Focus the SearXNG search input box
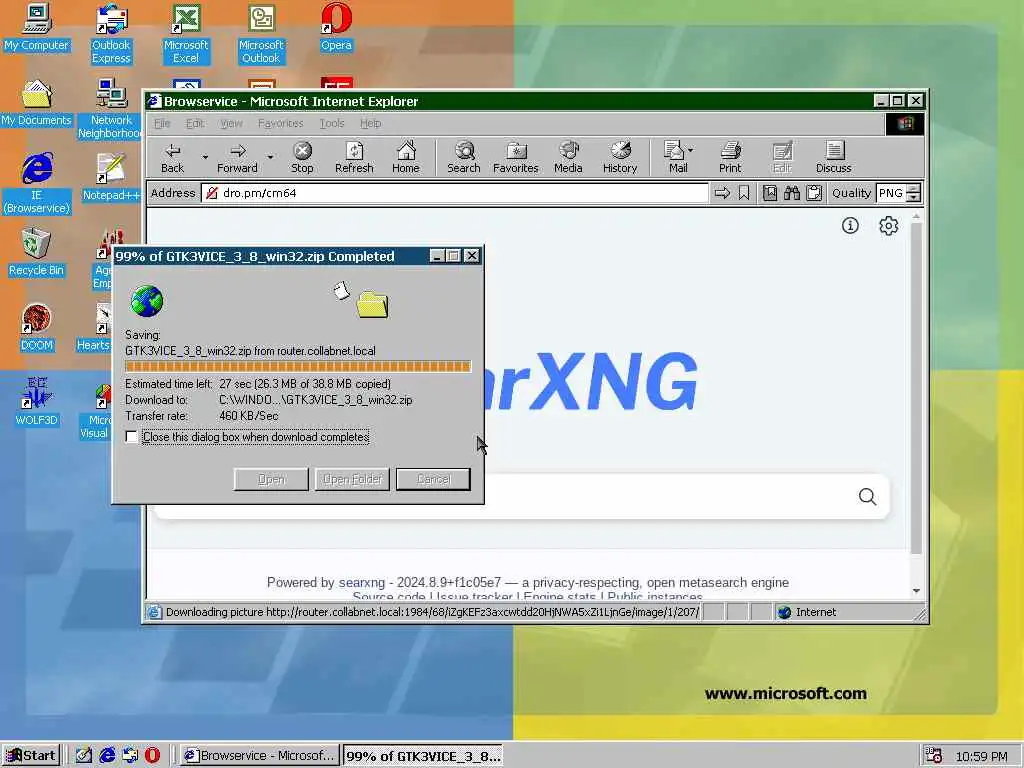The image size is (1024, 768). [x=503, y=497]
